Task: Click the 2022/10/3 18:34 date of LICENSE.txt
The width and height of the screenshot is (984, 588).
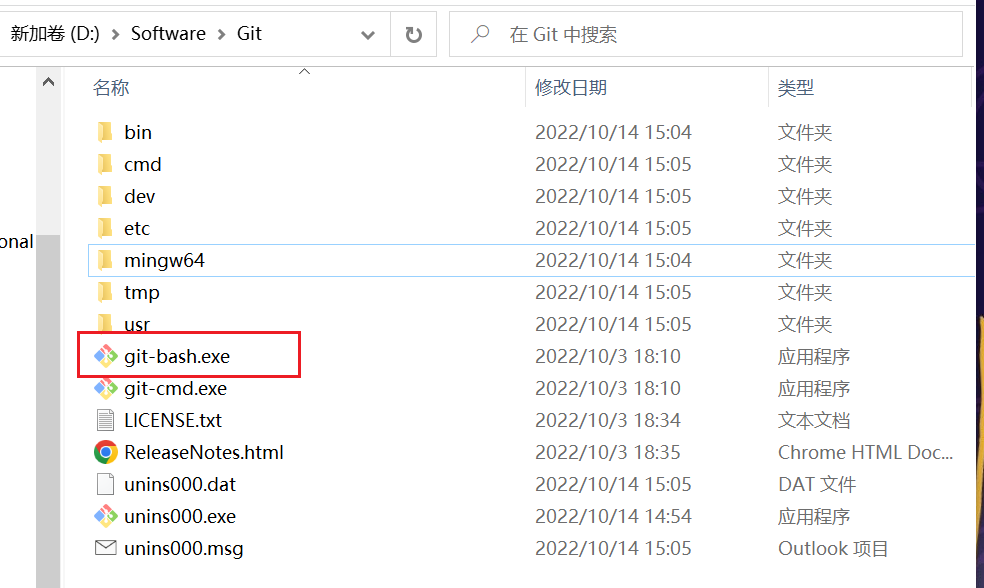Action: coord(607,420)
